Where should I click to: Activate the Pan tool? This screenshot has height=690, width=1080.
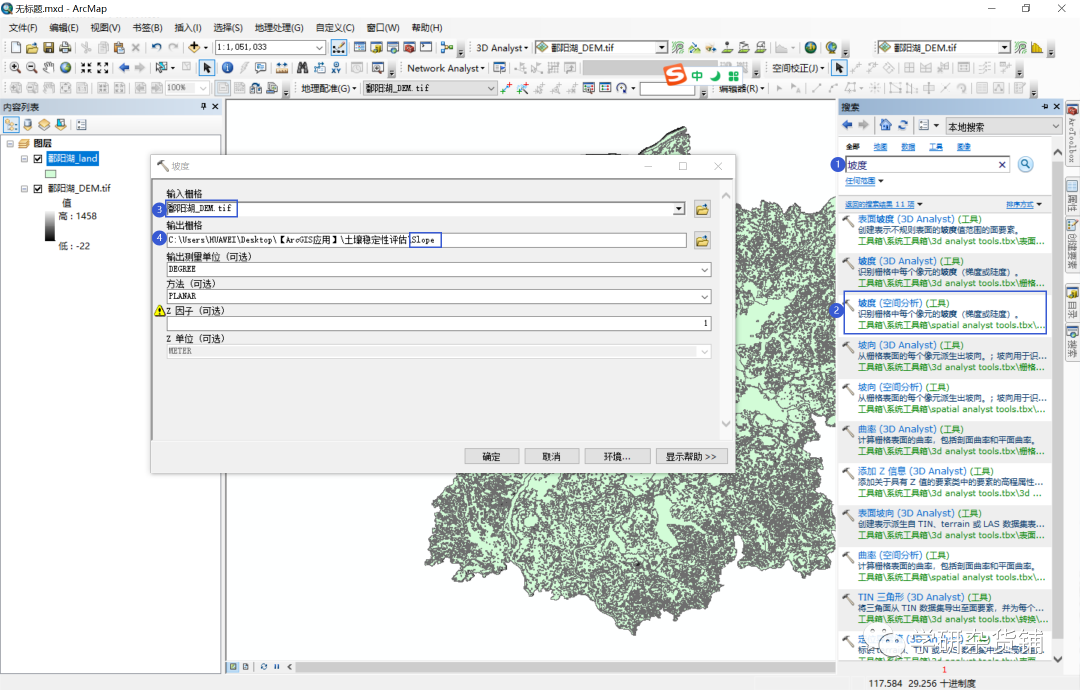point(47,67)
